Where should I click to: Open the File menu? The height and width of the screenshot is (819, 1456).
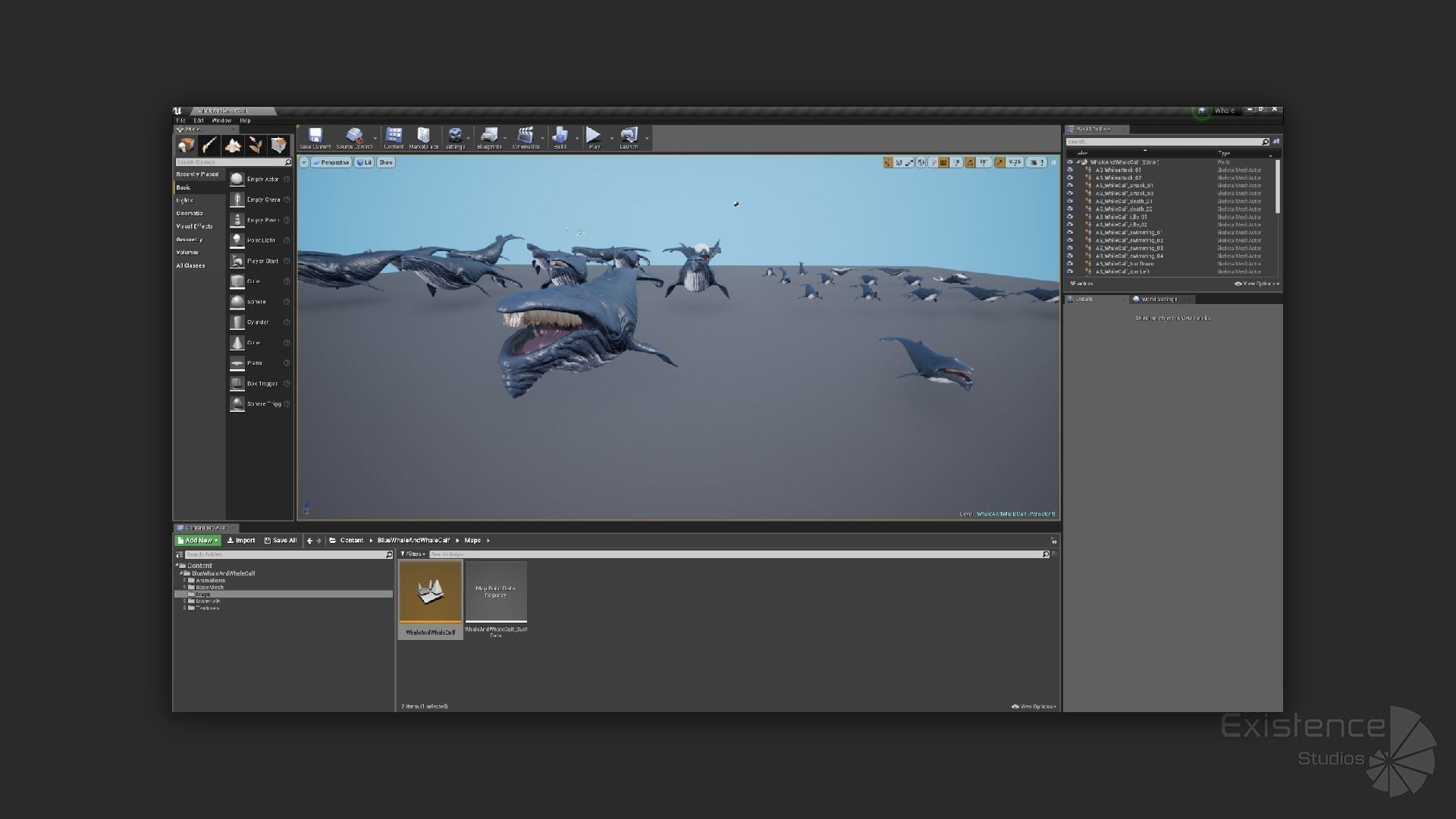(x=180, y=121)
